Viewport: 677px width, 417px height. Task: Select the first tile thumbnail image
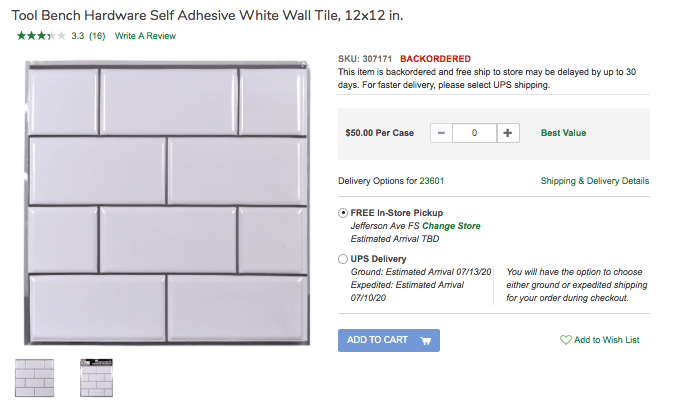(34, 377)
